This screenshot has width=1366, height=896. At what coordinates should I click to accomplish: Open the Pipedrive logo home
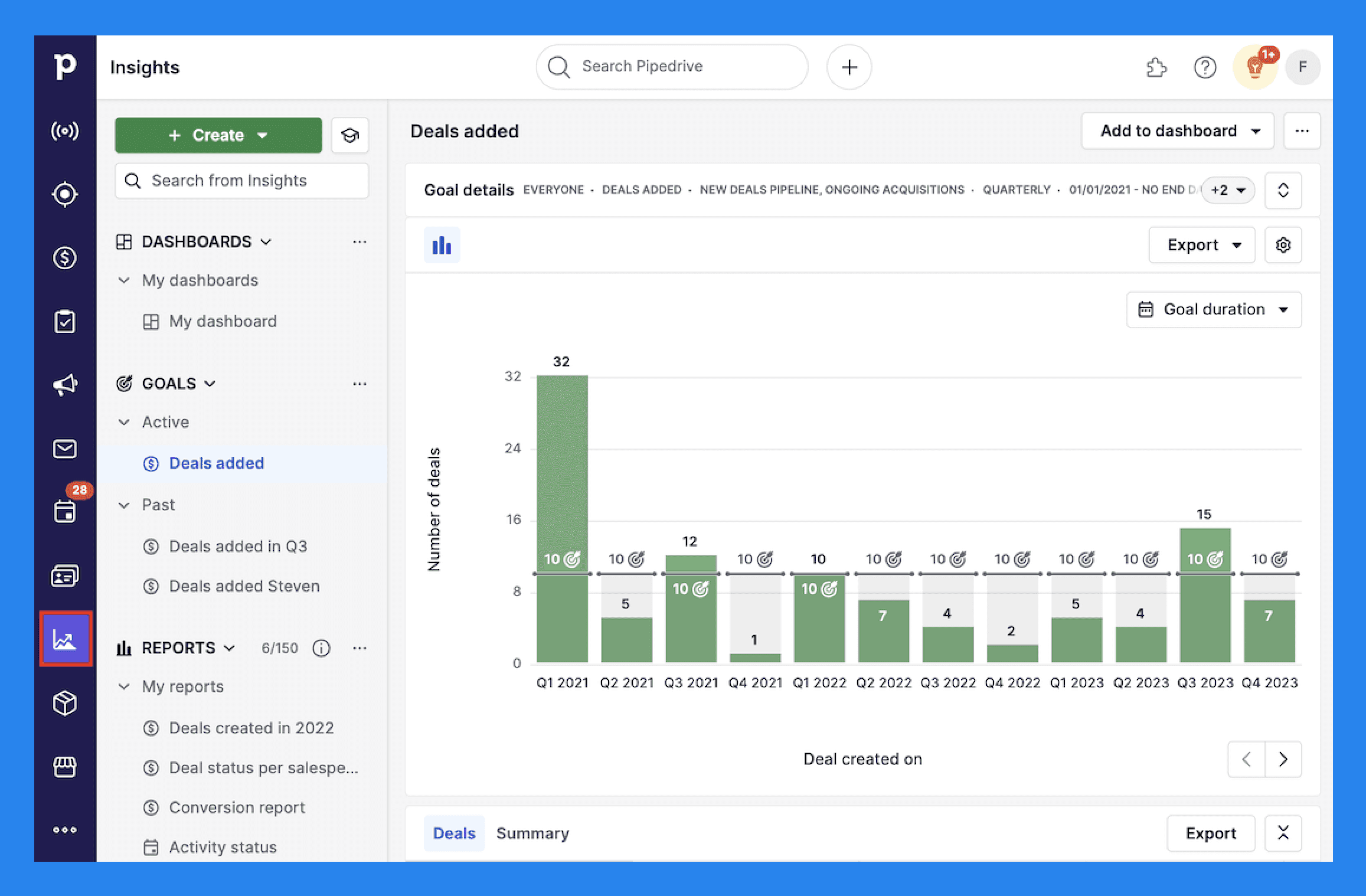(x=65, y=66)
